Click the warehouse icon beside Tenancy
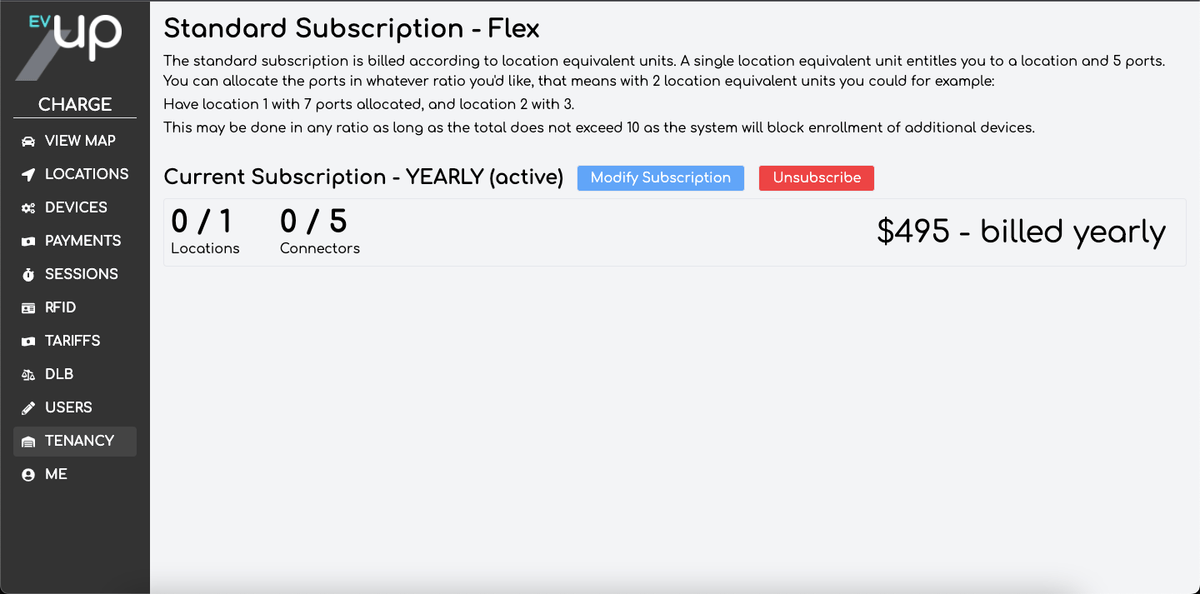The width and height of the screenshot is (1200, 594). [x=28, y=441]
